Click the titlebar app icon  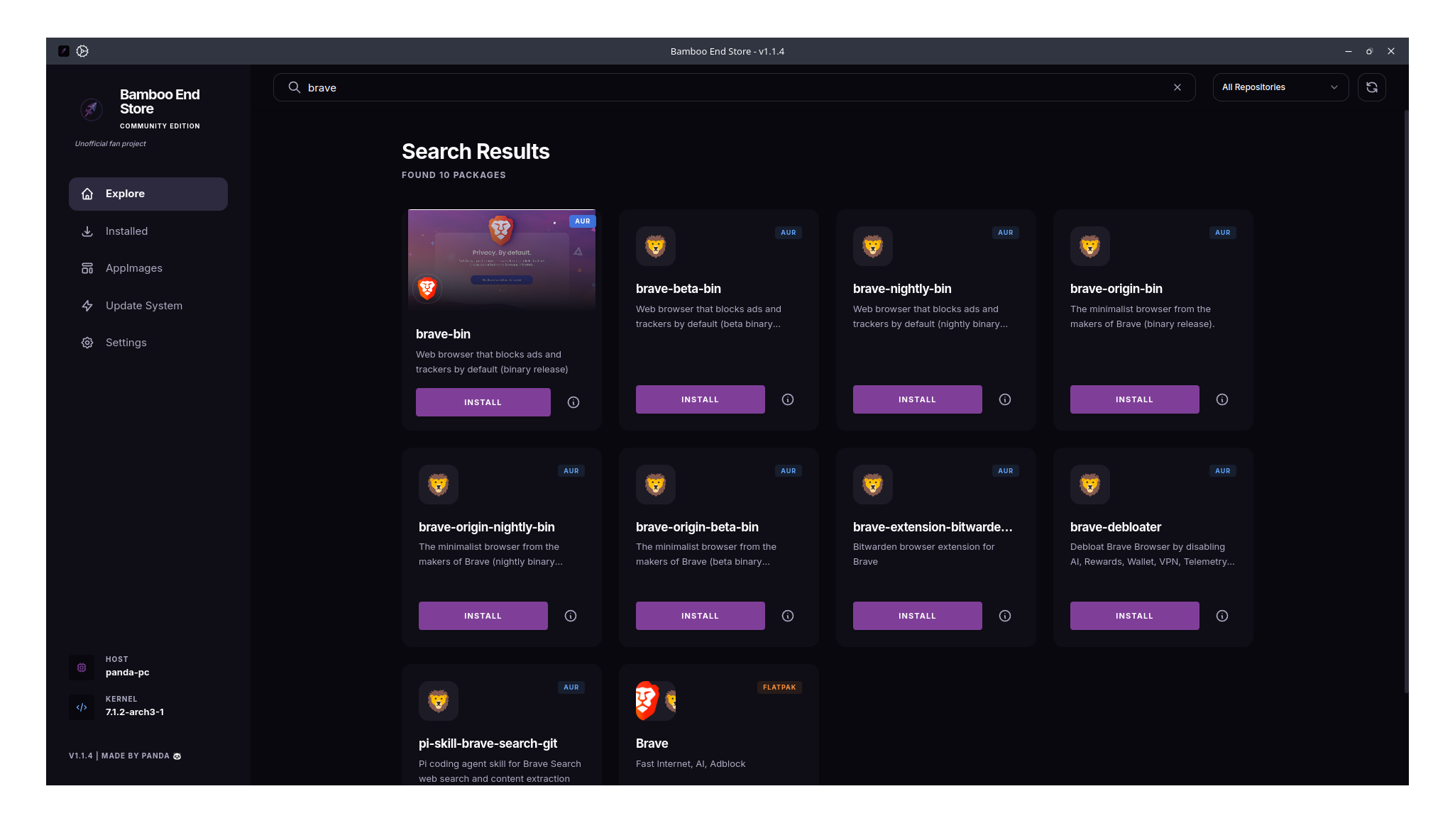click(64, 51)
